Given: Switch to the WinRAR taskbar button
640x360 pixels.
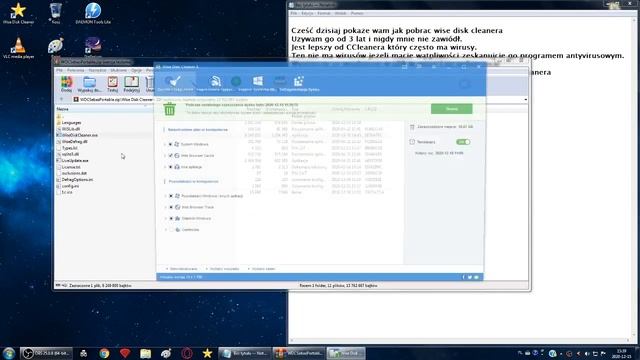Looking at the screenshot, I should click(x=299, y=353).
